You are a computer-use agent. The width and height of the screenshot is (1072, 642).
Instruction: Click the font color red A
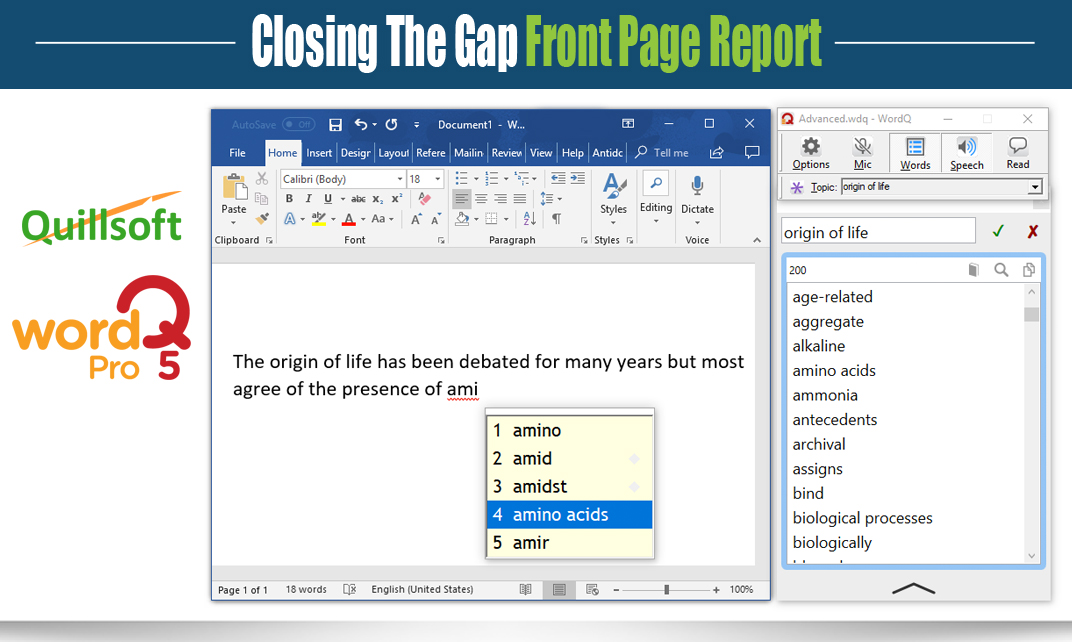[x=349, y=219]
